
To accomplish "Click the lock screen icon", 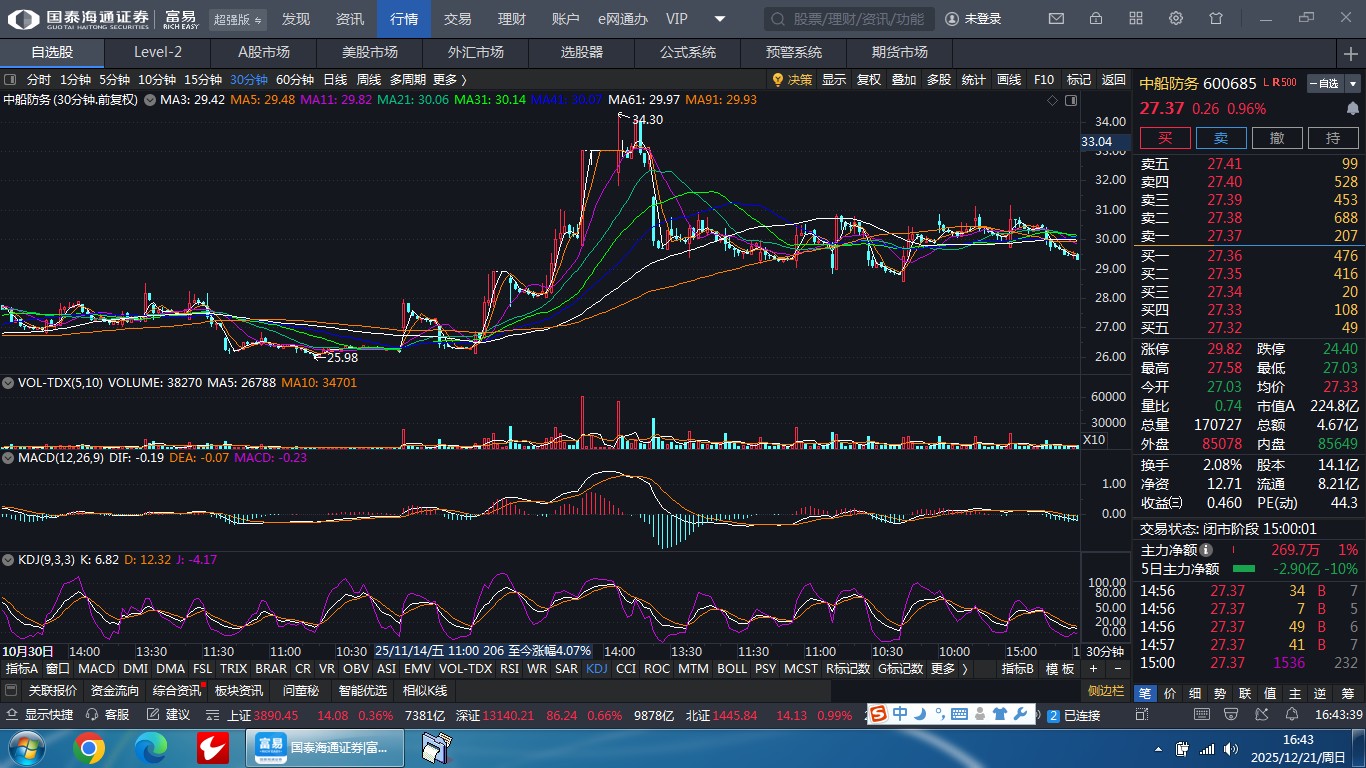I will (1096, 19).
